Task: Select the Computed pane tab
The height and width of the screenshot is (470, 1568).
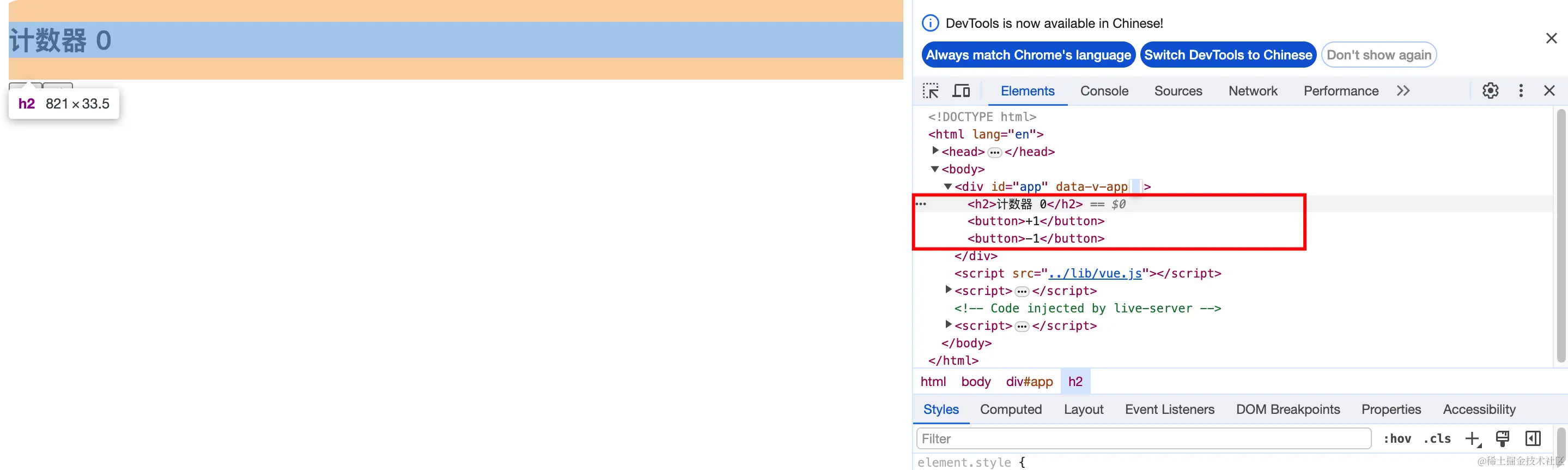Action: tap(1011, 409)
